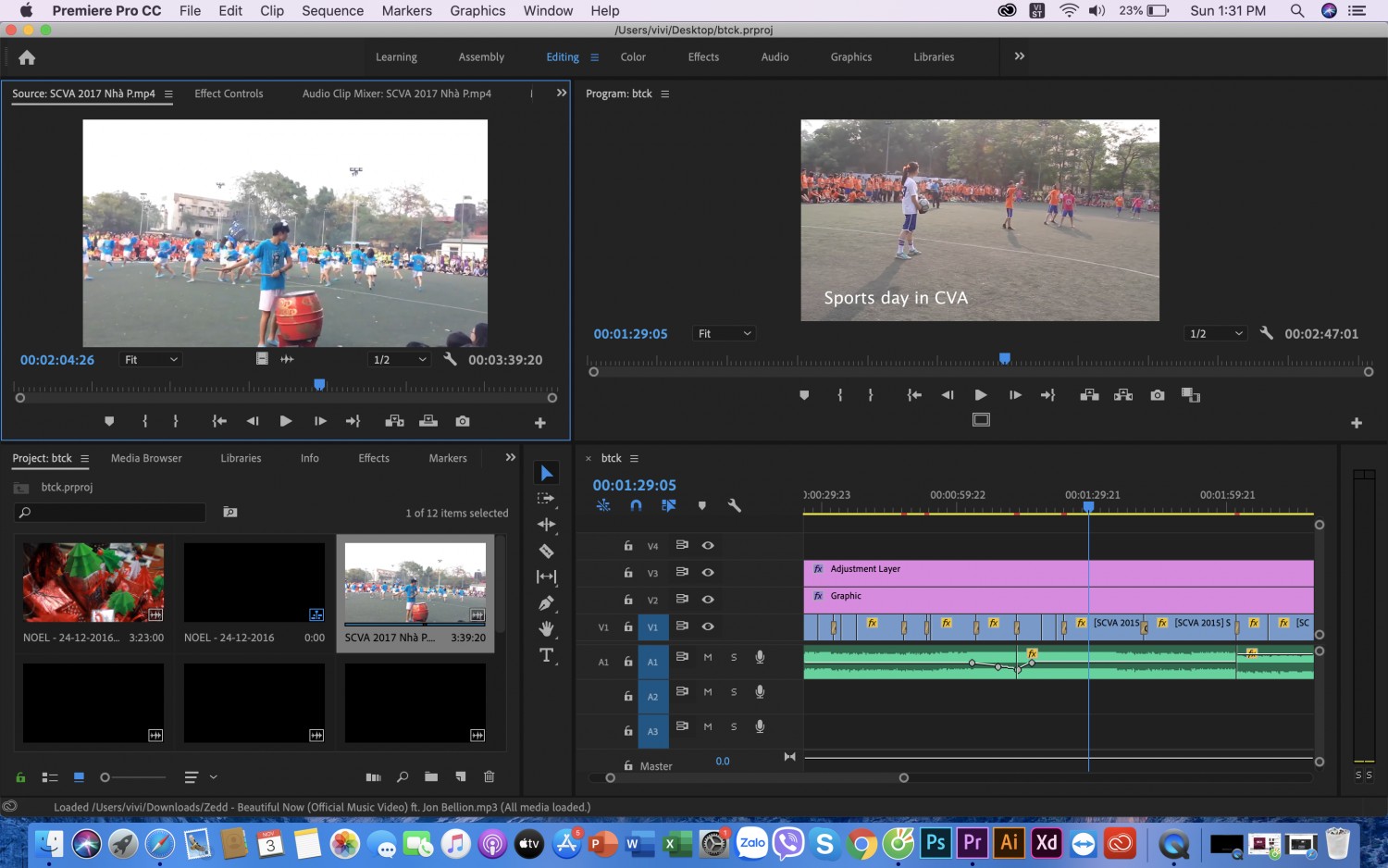Expand workspace overflow chevron
This screenshot has width=1388, height=868.
click(x=1020, y=56)
